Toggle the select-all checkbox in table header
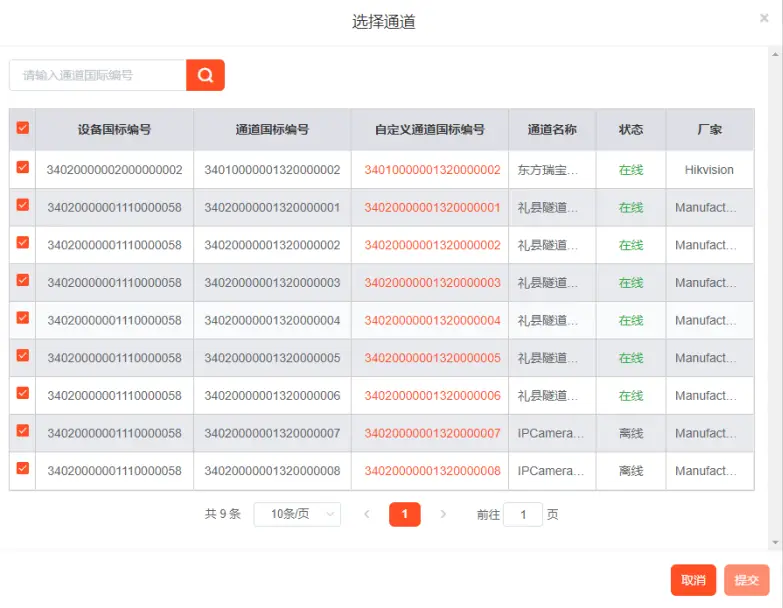Image resolution: width=783 pixels, height=608 pixels. pos(23,129)
